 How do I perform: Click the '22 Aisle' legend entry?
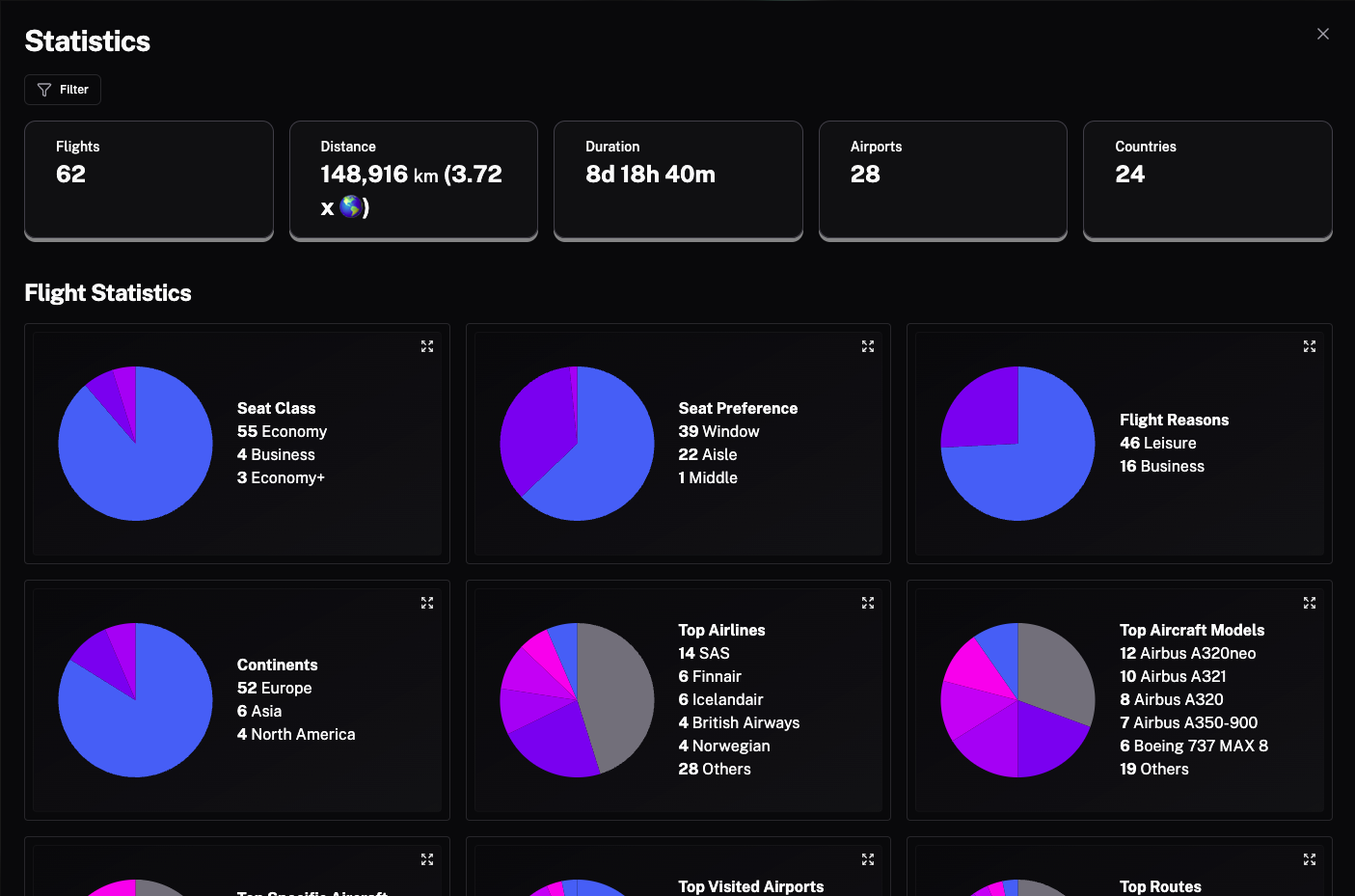point(708,454)
